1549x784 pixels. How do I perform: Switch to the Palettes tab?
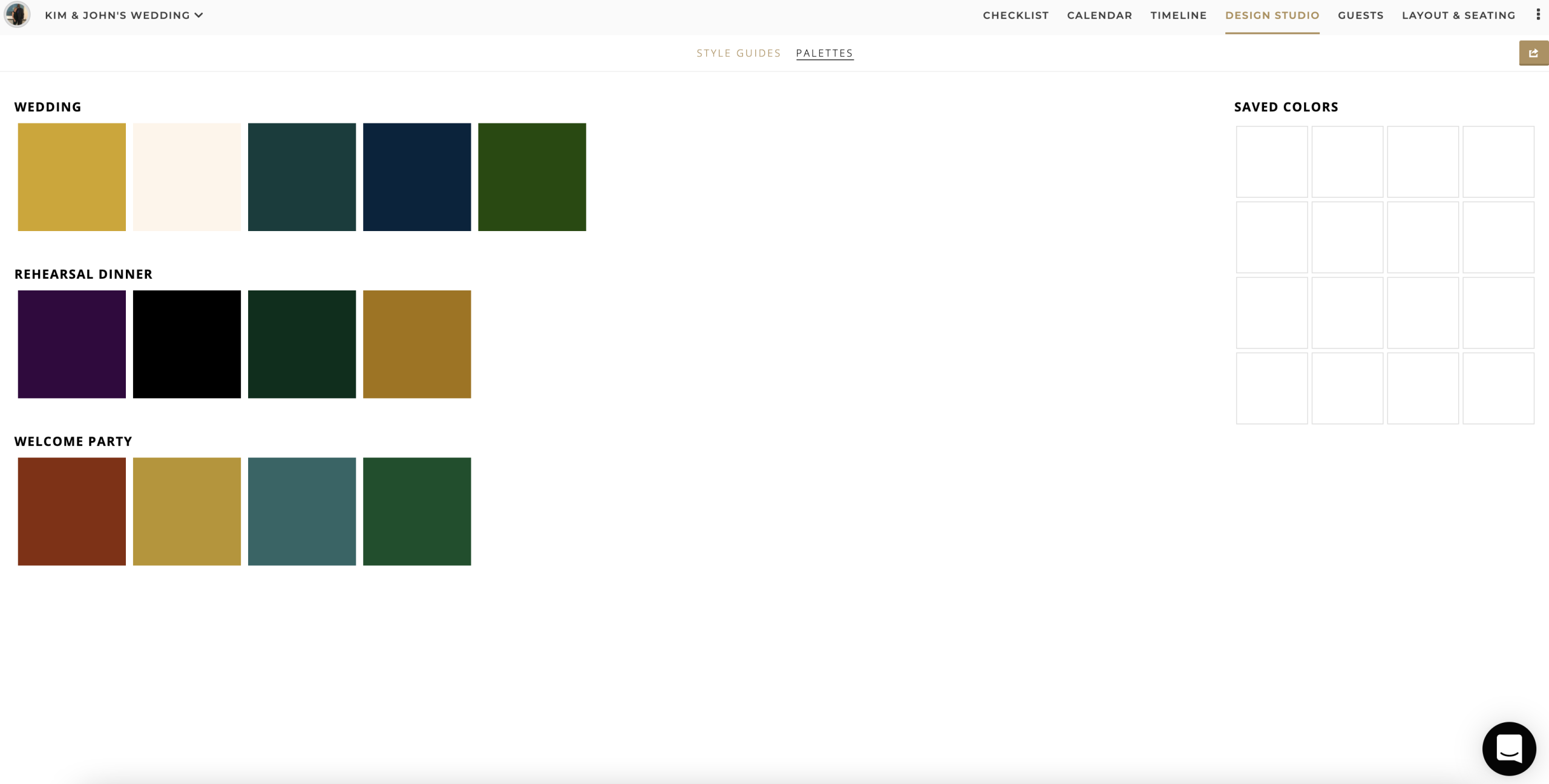click(825, 53)
